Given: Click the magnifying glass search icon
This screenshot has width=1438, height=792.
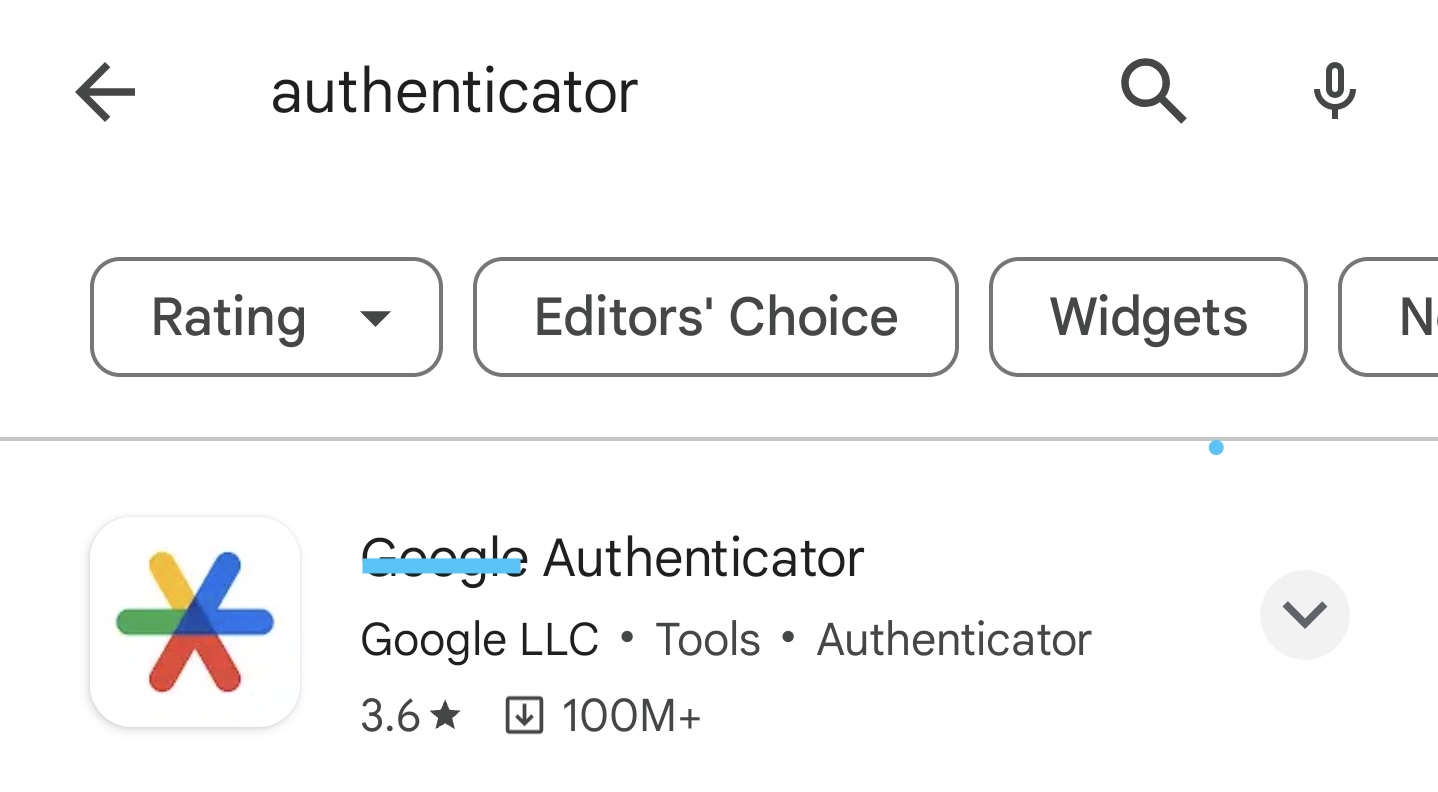Looking at the screenshot, I should tap(1153, 92).
